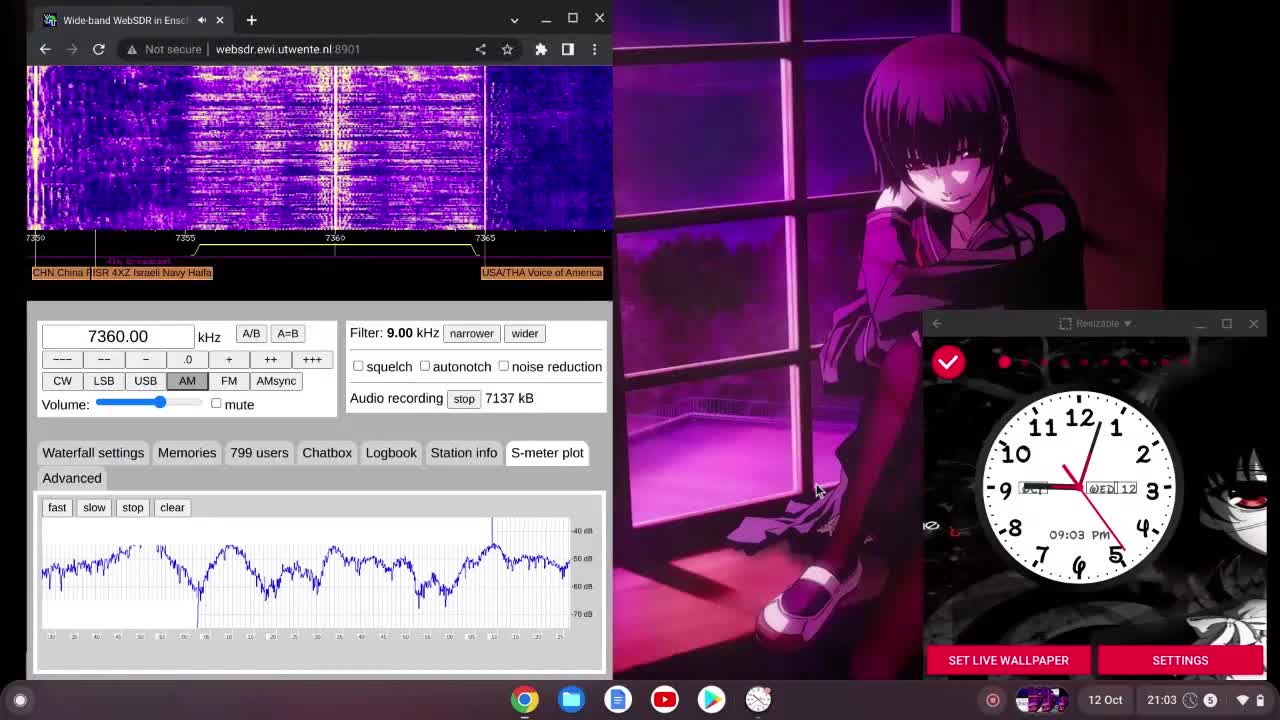Click the A=B button
Viewport: 1280px width, 720px height.
(288, 334)
